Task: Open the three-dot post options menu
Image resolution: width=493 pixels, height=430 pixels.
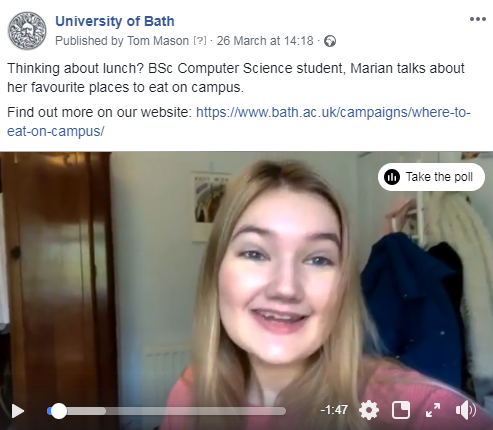Action: (x=478, y=19)
